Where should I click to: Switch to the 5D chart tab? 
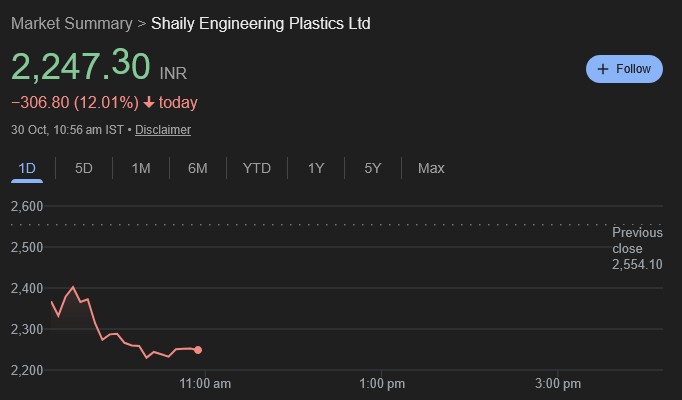pyautogui.click(x=84, y=168)
